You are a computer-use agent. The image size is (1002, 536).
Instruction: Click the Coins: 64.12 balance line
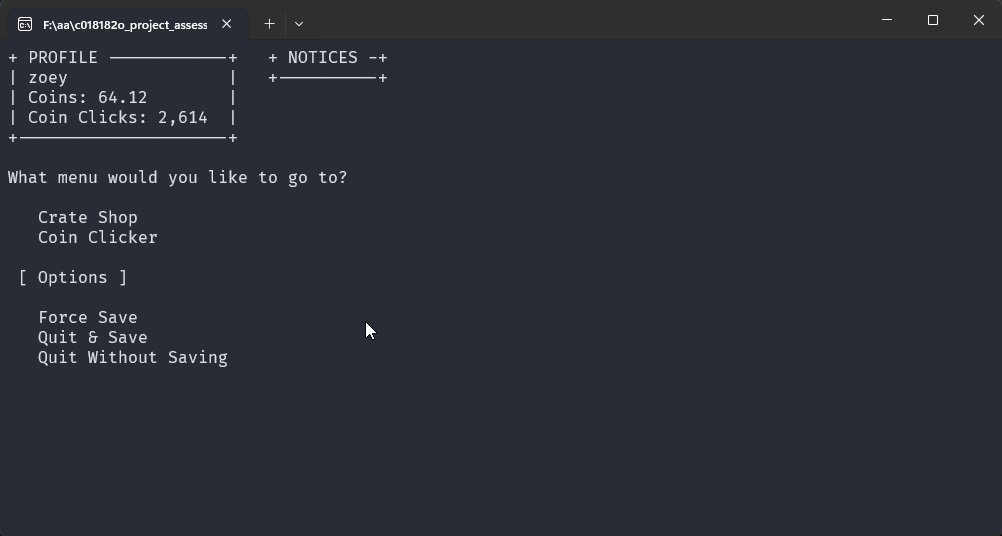point(88,98)
